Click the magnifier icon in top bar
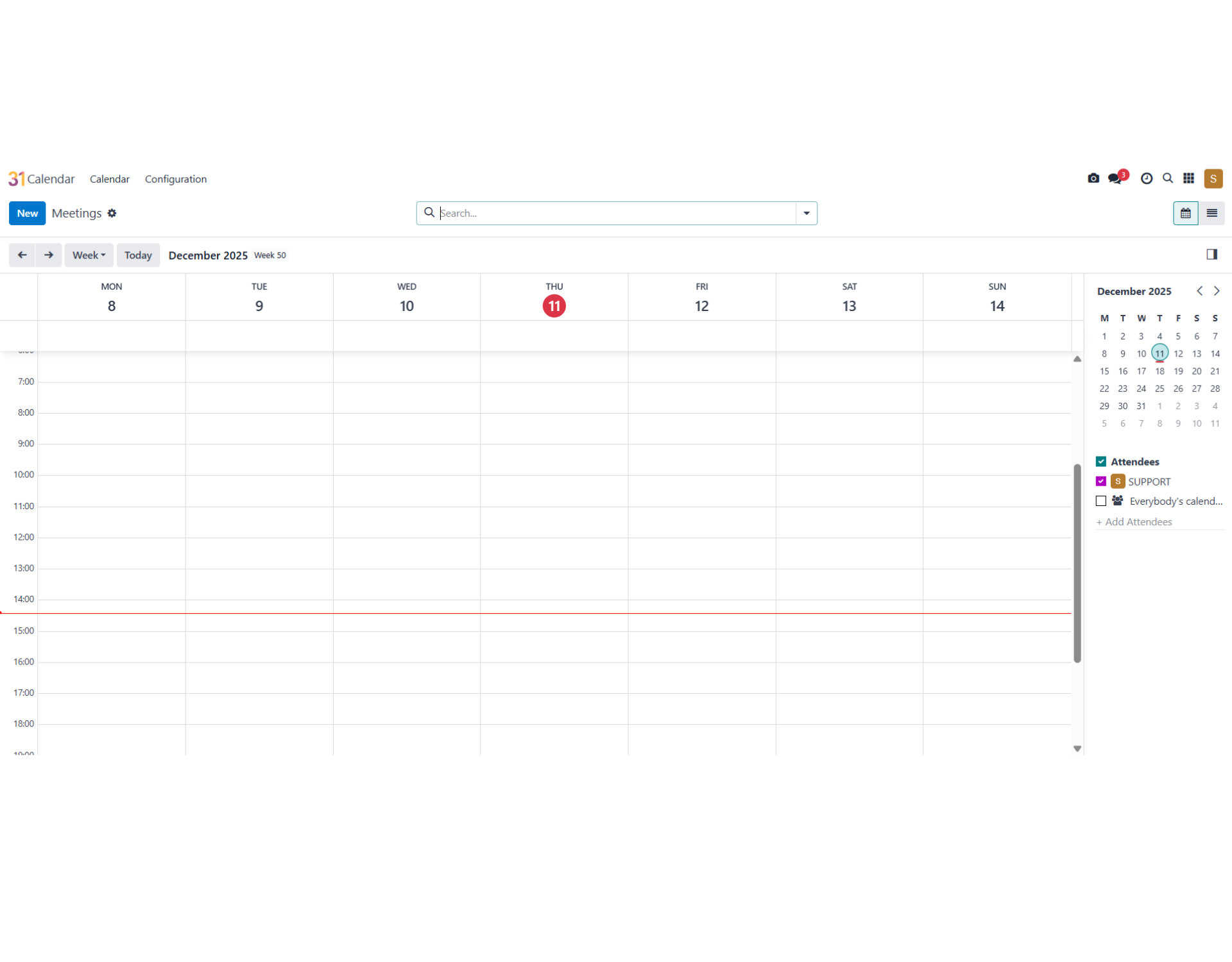This screenshot has height=962, width=1232. pyautogui.click(x=1168, y=178)
